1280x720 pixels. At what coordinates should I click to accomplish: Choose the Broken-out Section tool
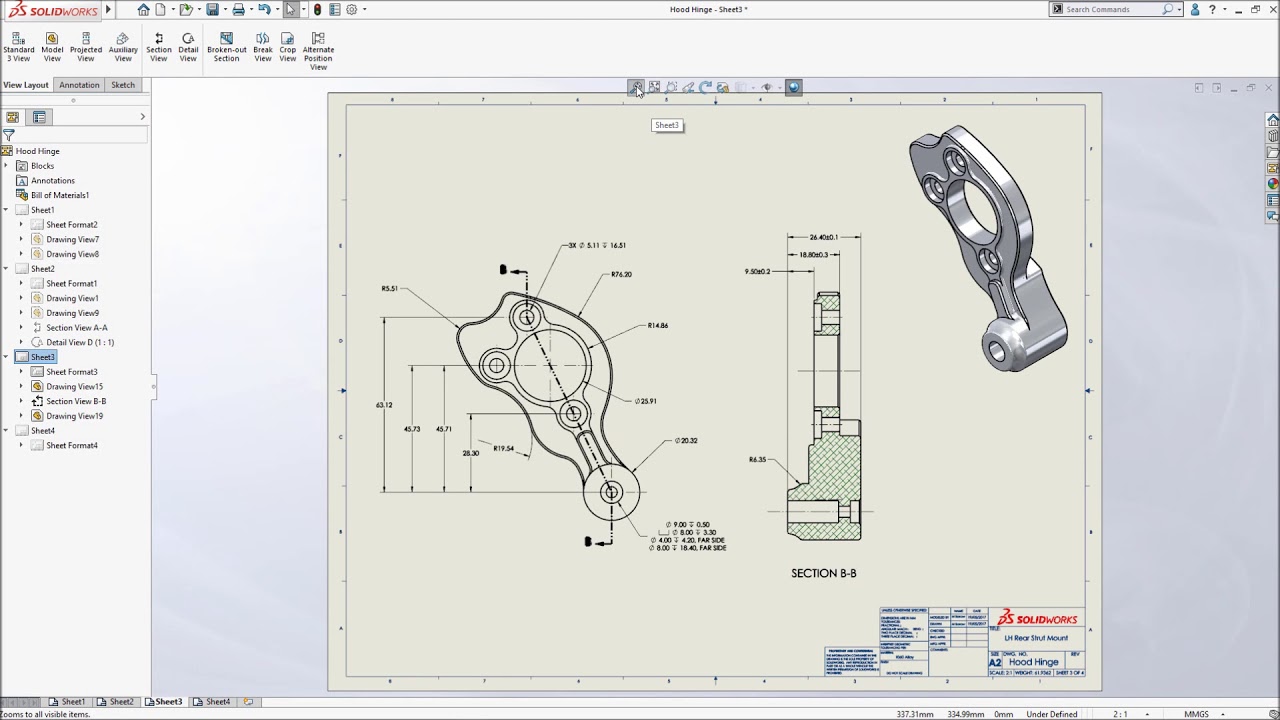click(x=226, y=46)
